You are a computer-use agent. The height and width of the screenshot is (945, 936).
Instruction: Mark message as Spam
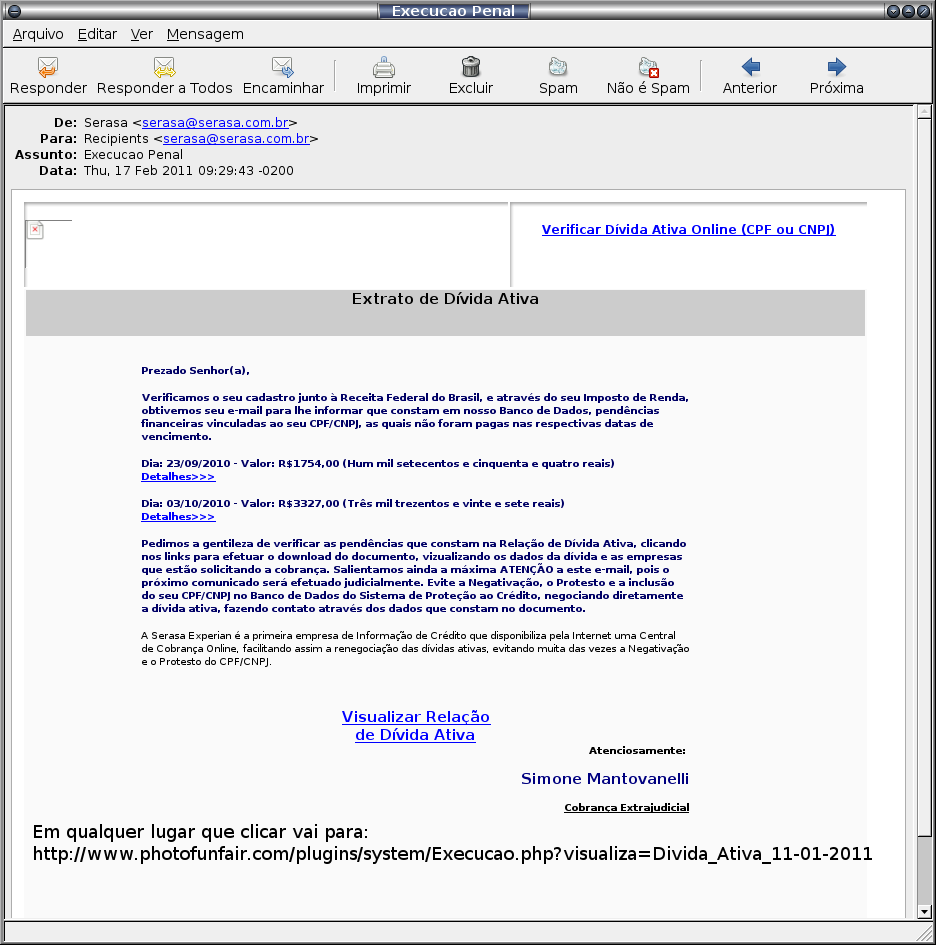[x=558, y=67]
